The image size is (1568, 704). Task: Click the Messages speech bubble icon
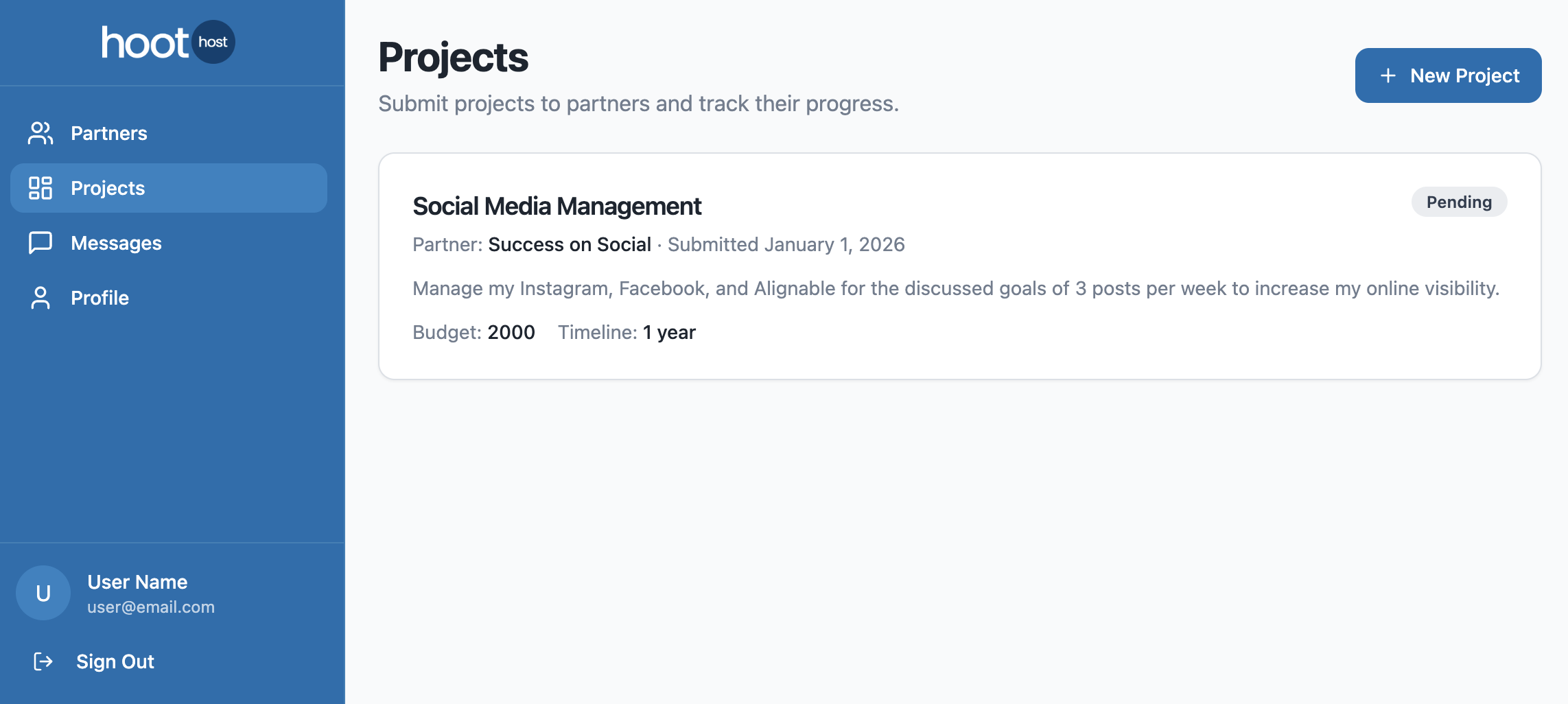click(x=40, y=243)
